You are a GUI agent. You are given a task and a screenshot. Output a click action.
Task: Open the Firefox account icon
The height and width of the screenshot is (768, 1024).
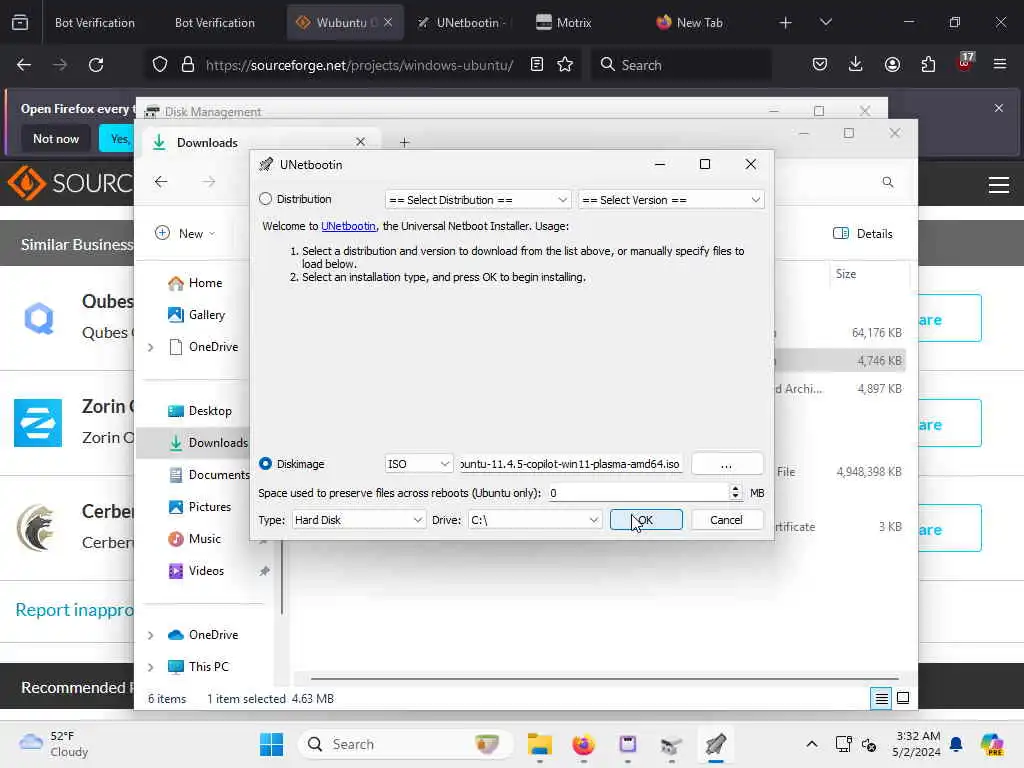tap(892, 65)
